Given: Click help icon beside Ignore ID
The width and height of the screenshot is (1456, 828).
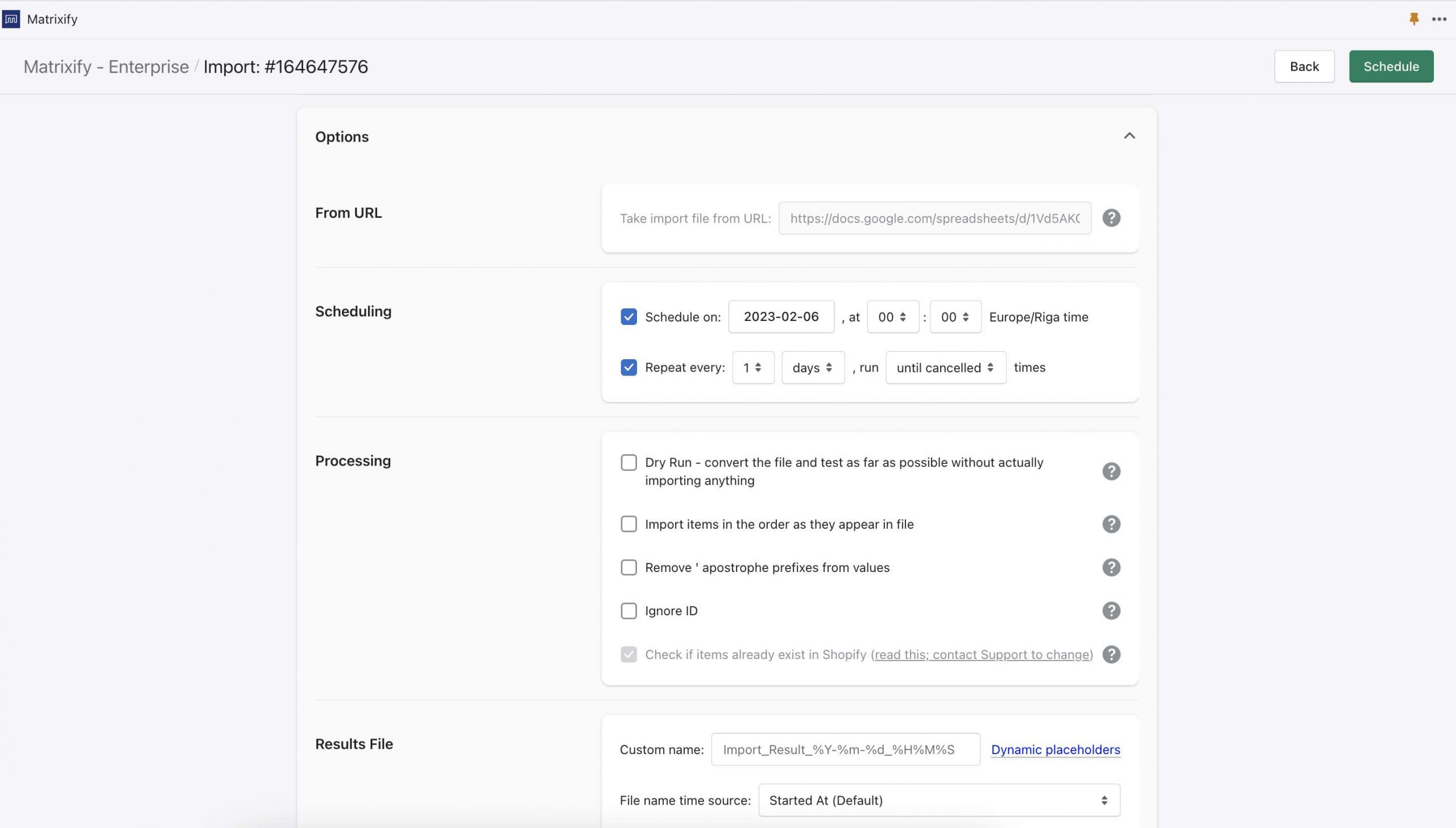Looking at the screenshot, I should tap(1111, 611).
